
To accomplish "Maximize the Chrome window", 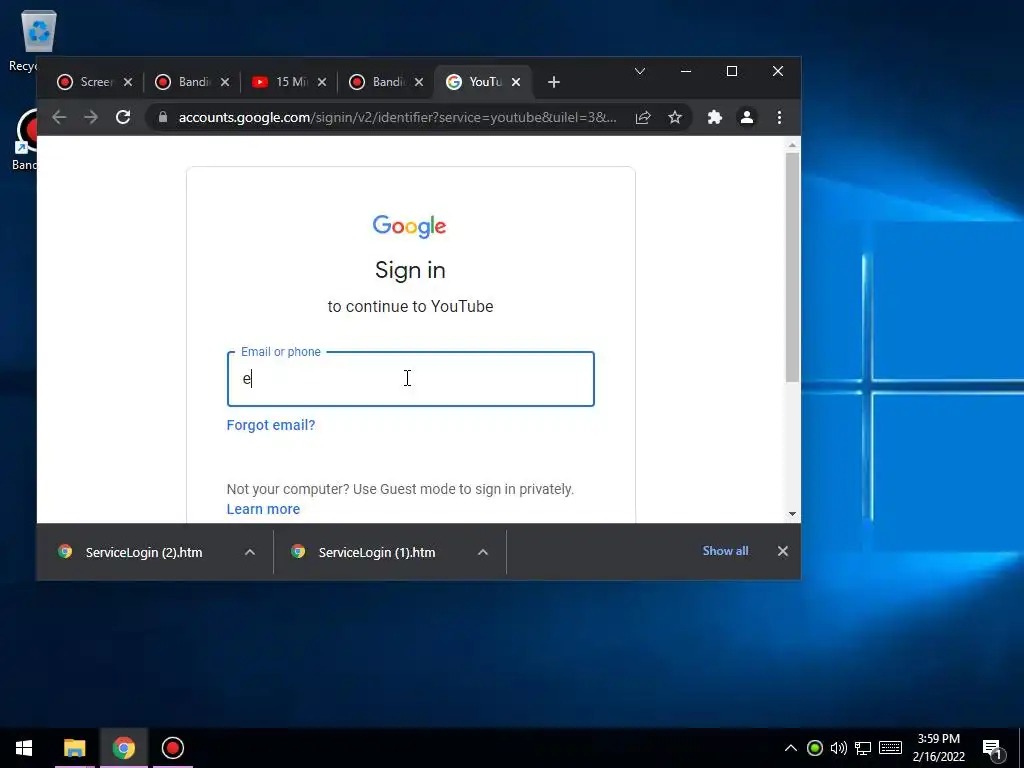I will [x=732, y=71].
